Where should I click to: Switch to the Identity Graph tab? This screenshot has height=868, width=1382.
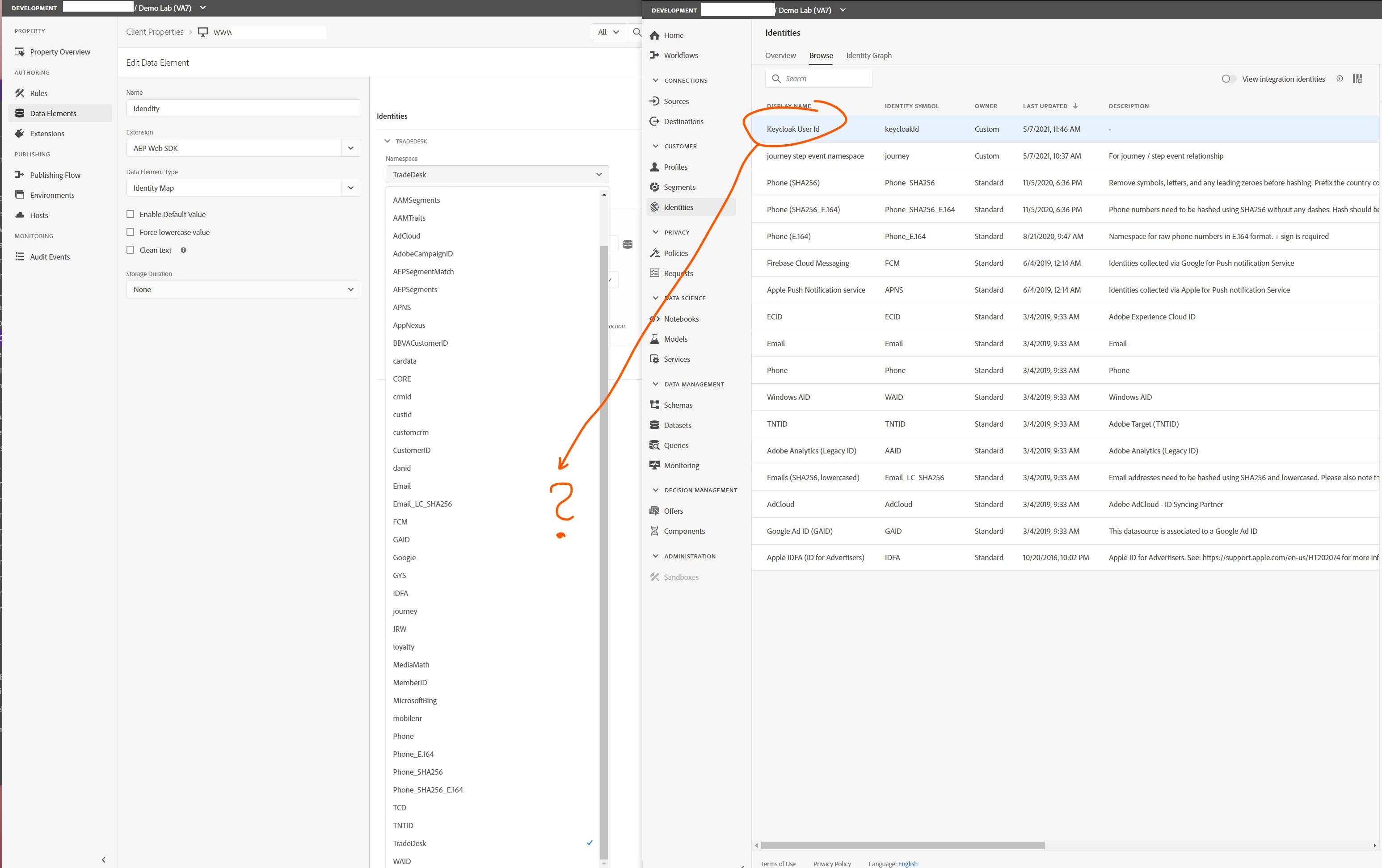868,56
